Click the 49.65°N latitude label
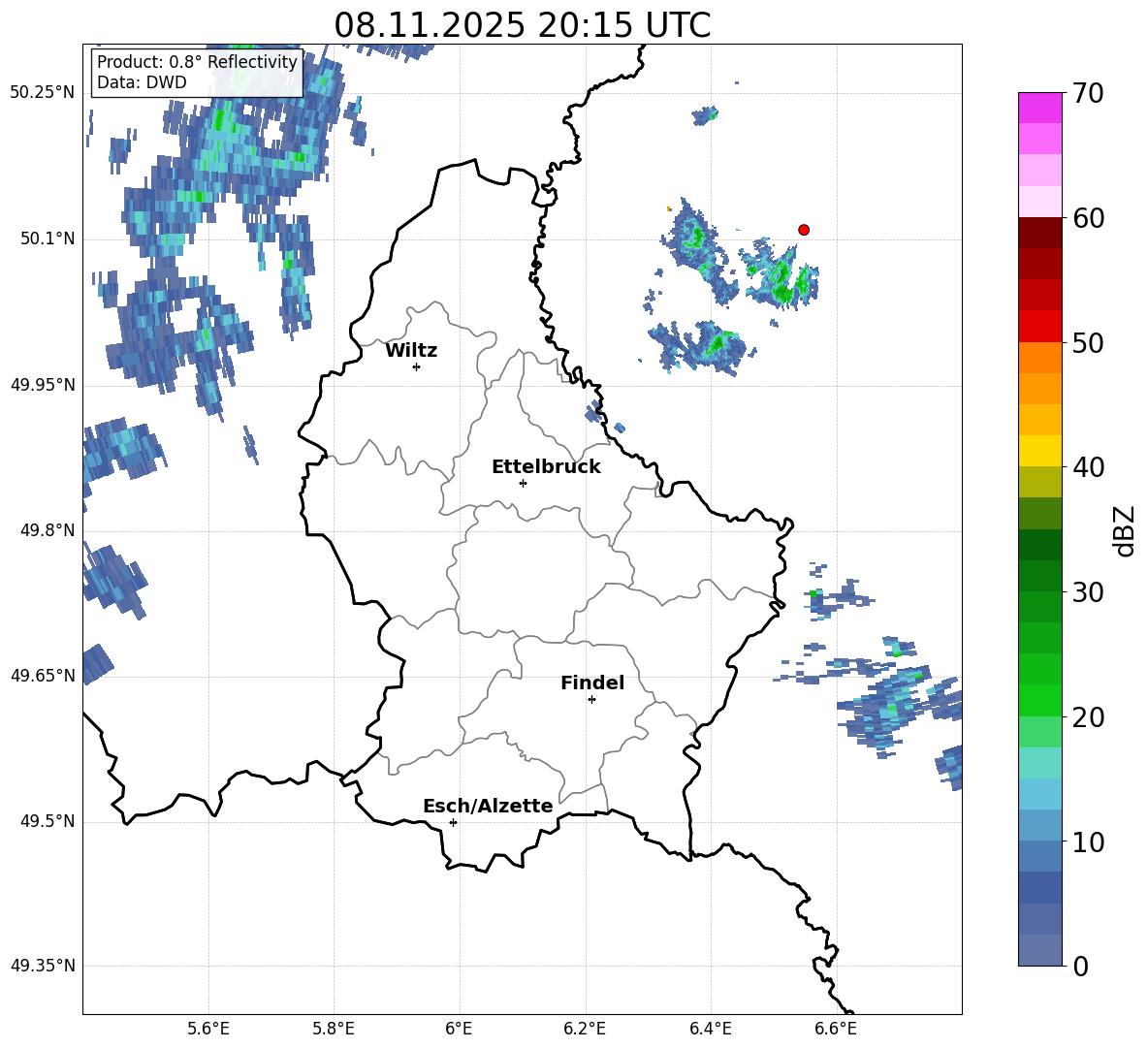This screenshot has width=1148, height=1048. click(x=43, y=675)
